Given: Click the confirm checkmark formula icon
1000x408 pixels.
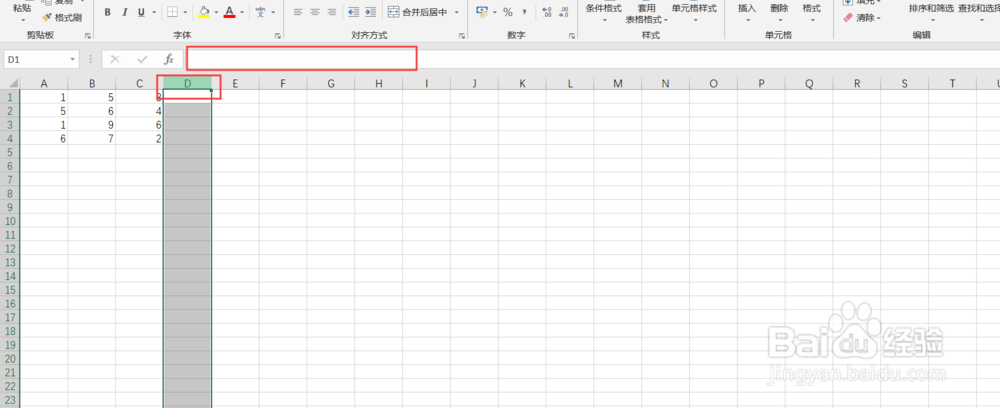Looking at the screenshot, I should point(142,59).
